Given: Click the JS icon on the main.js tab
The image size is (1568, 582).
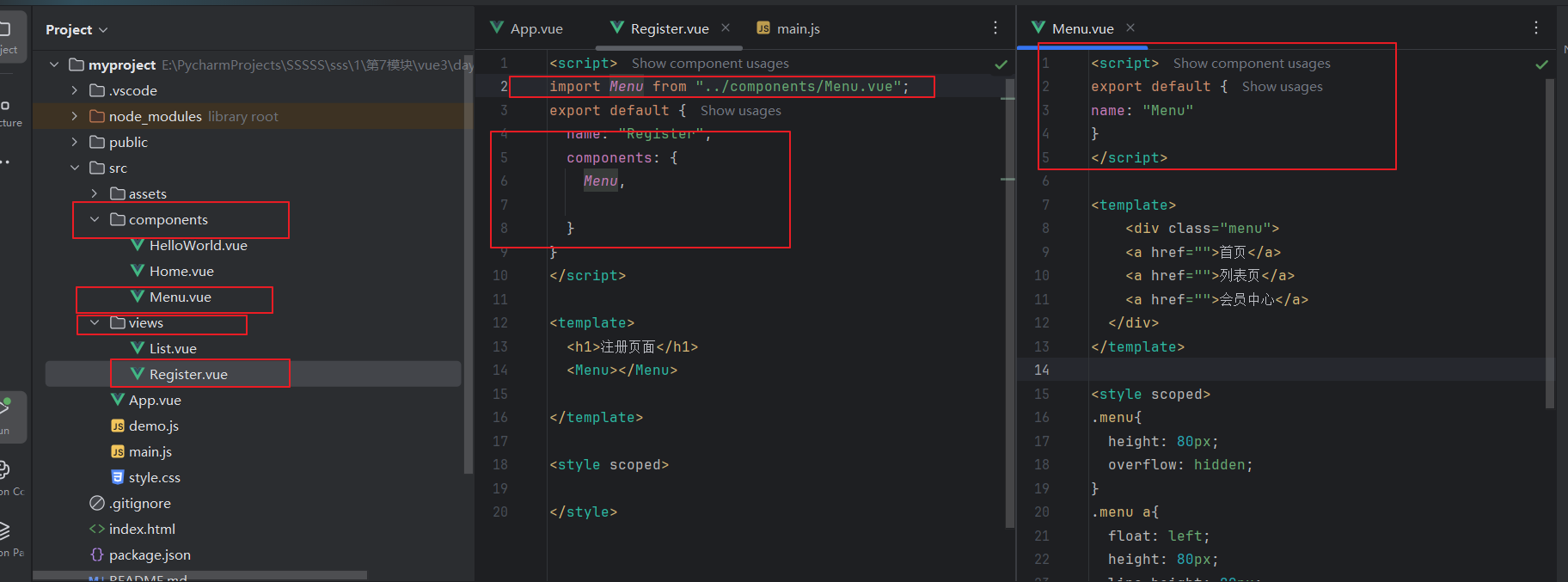Looking at the screenshot, I should click(x=763, y=28).
